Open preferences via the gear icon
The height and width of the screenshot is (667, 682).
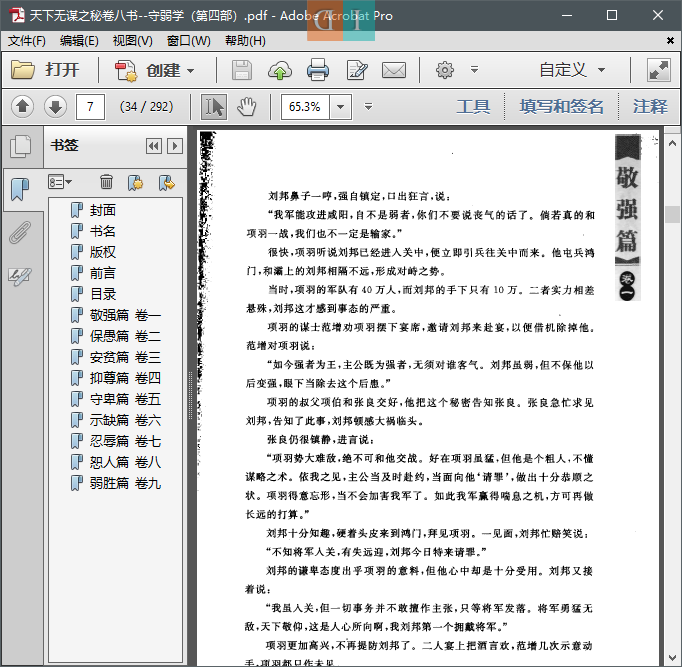coord(445,70)
